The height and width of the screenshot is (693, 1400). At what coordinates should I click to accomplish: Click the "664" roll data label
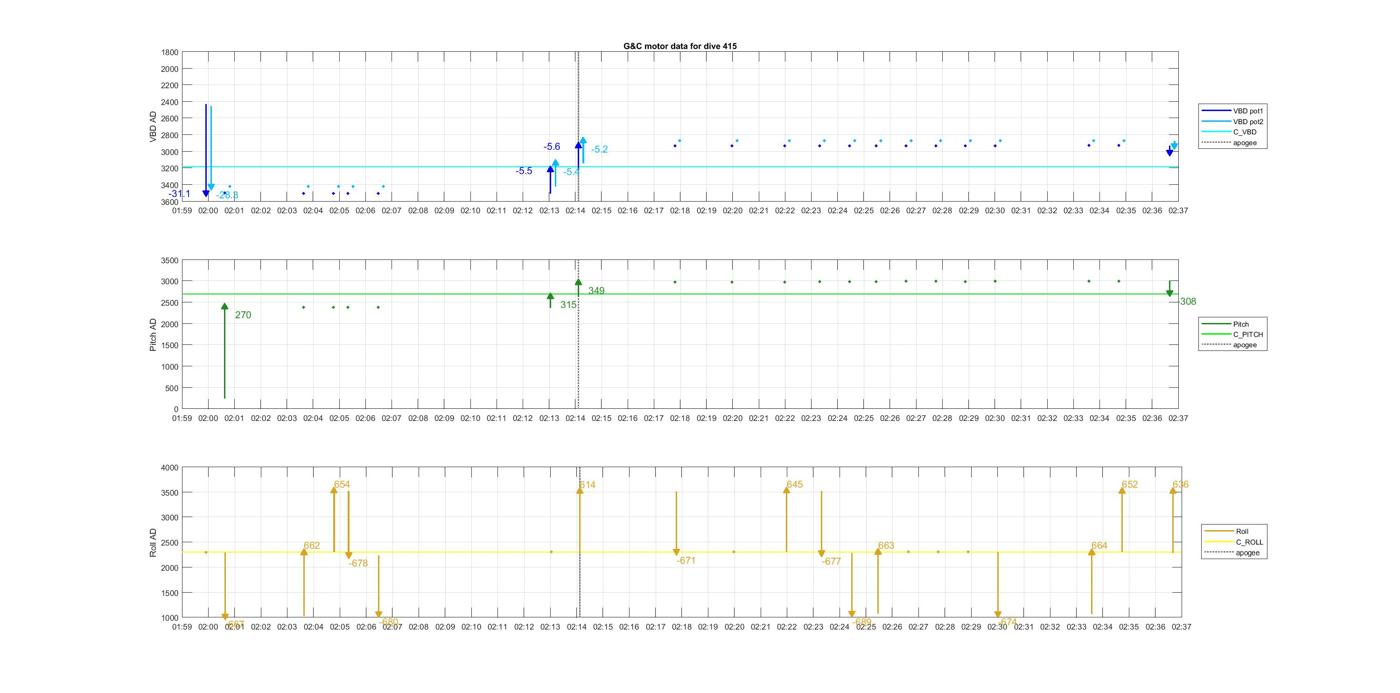[x=1099, y=546]
